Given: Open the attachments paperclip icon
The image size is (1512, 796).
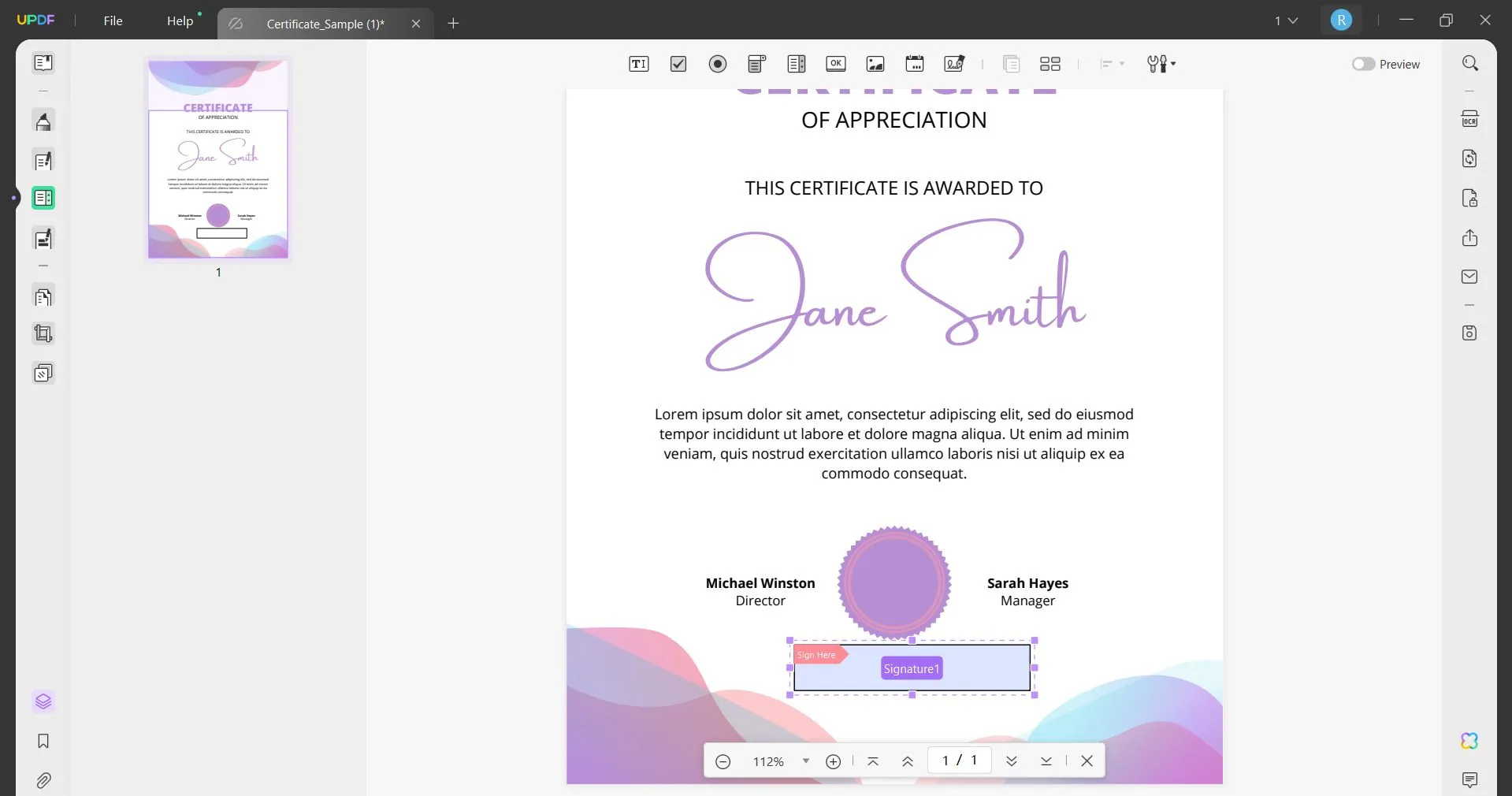Looking at the screenshot, I should tap(43, 780).
